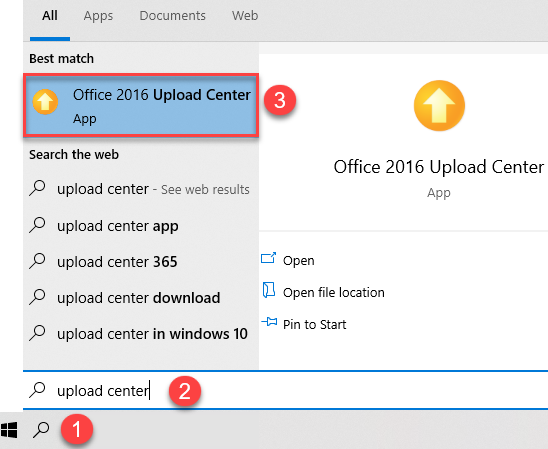This screenshot has height=449, width=548.
Task: Select 'upload center - See web results' suggestion
Action: coord(141,189)
